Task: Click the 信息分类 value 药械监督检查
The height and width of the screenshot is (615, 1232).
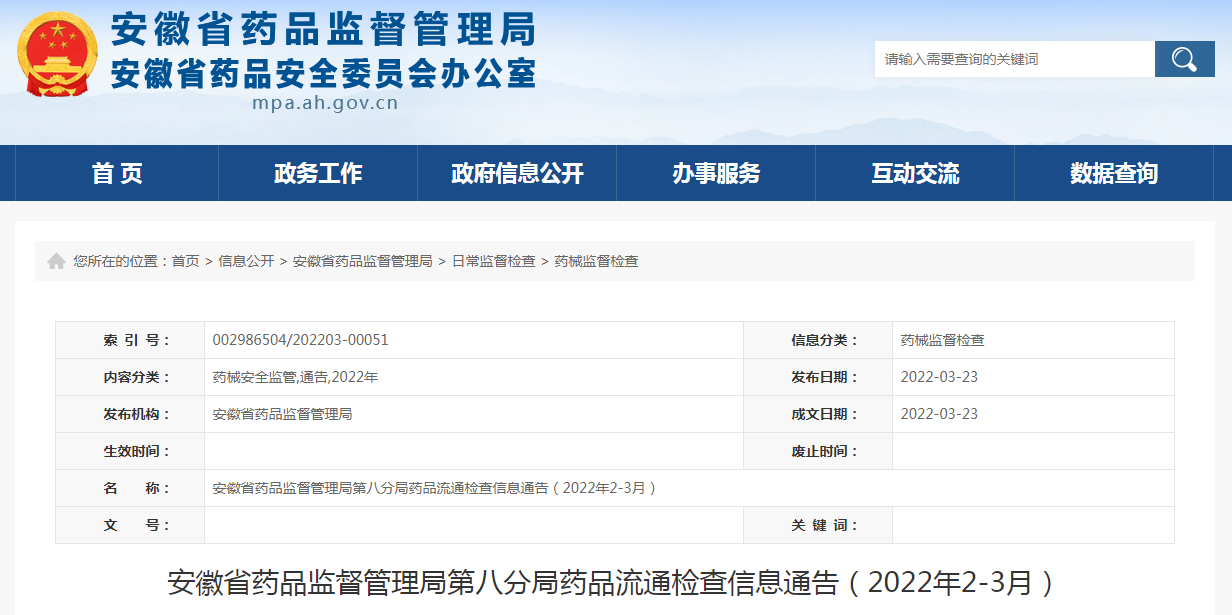Action: coord(942,340)
